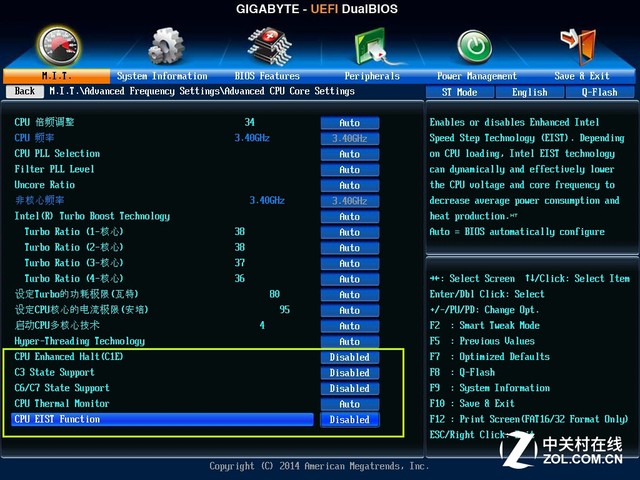Click the F2 : Smart Tweak Mode hint
The width and height of the screenshot is (640, 480).
coord(484,325)
